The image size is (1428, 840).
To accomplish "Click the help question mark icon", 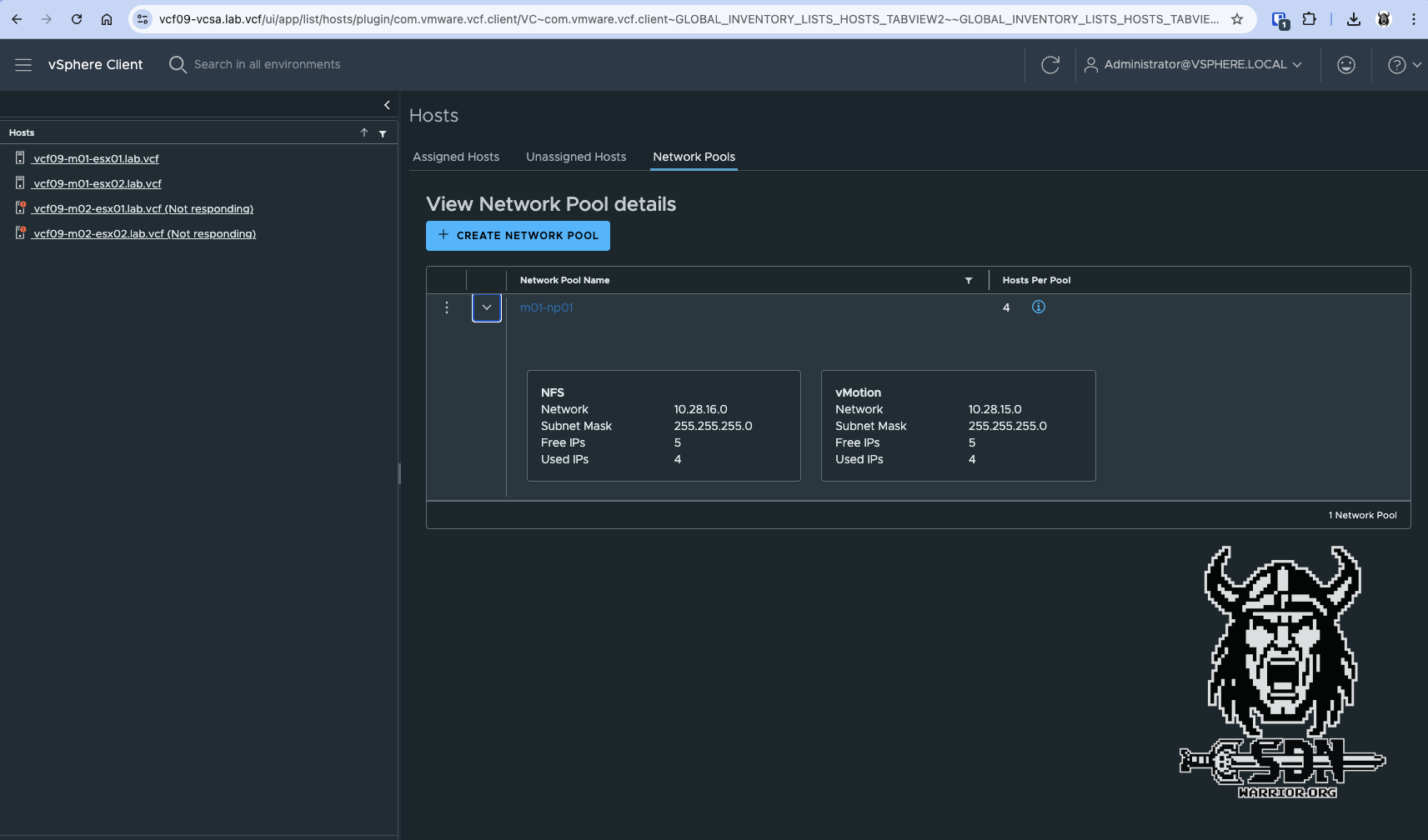I will pos(1395,64).
